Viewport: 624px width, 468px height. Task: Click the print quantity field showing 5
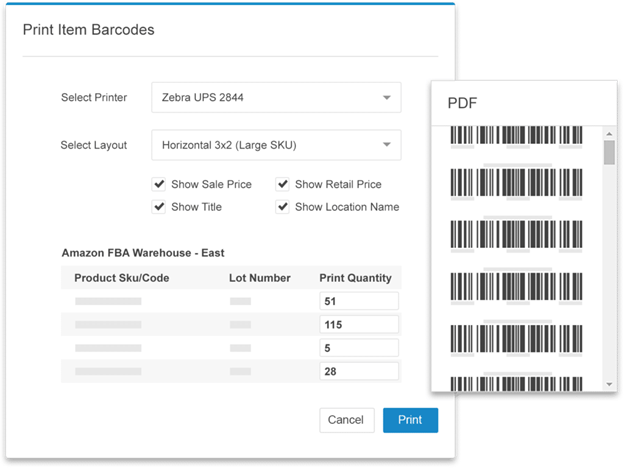(x=359, y=348)
